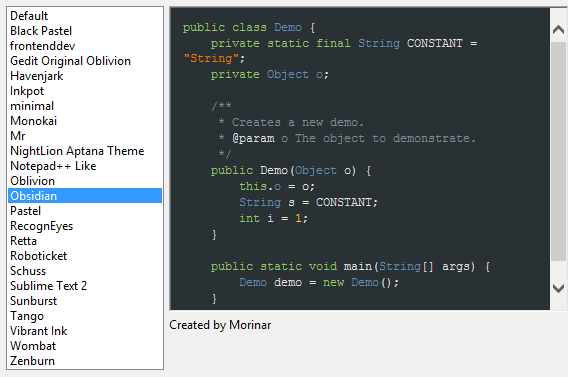Click 'this.o = o;' line in preview
This screenshot has width=568, height=377.
277,186
